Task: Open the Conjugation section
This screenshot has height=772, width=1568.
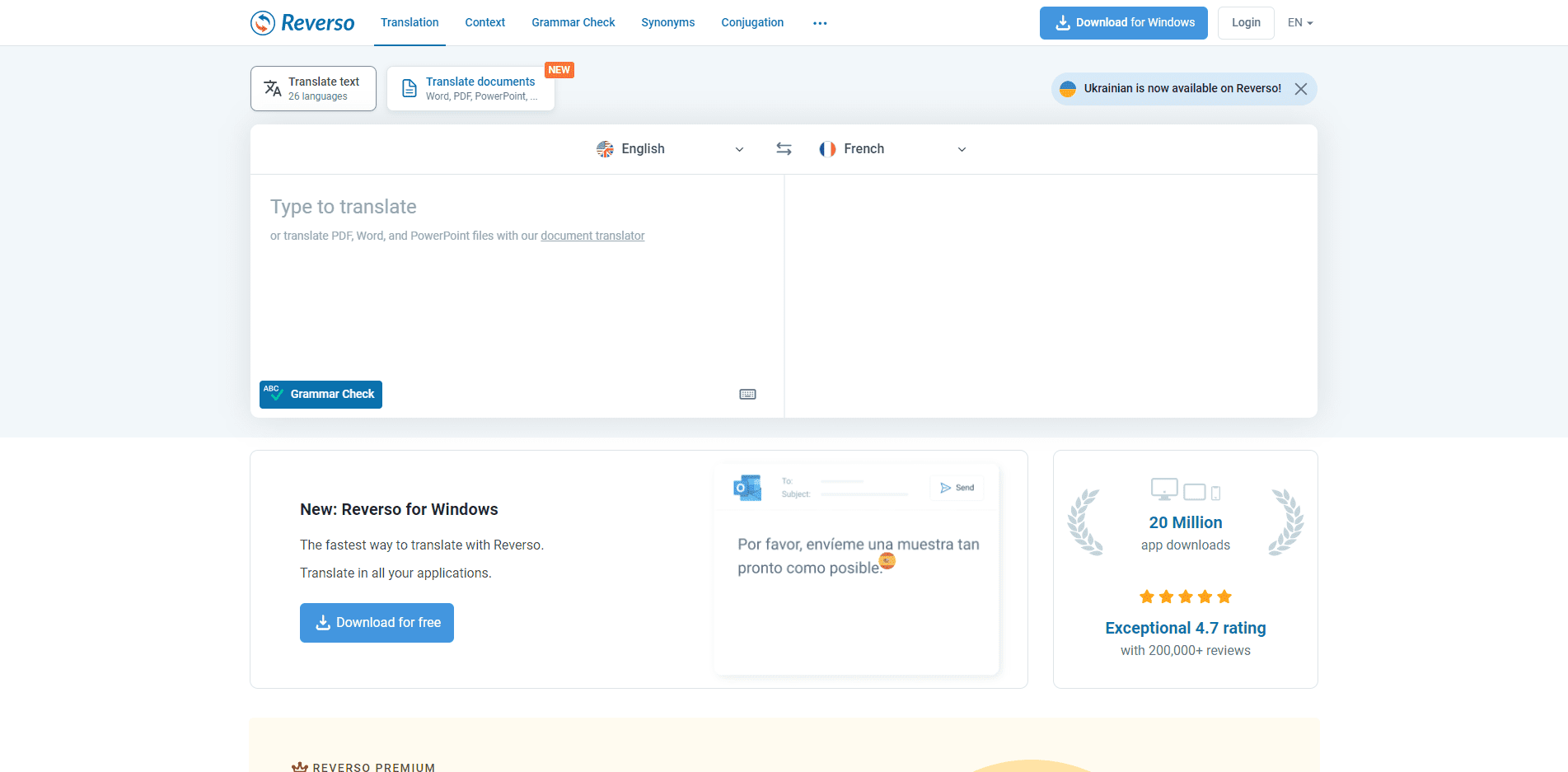Action: point(751,22)
